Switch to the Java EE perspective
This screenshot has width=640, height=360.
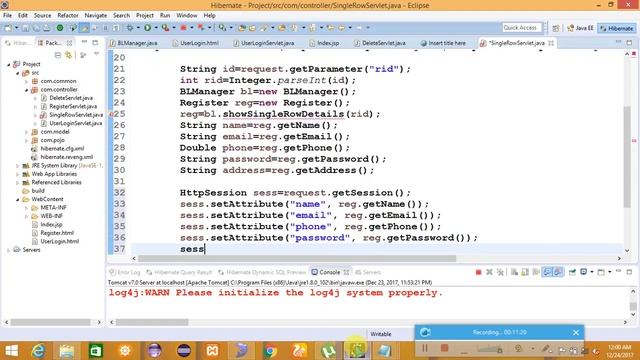click(580, 28)
